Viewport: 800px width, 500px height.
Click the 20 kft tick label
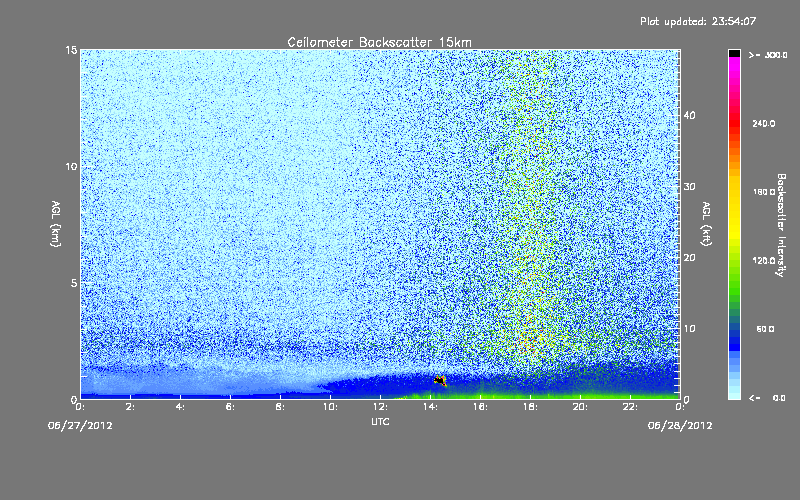(689, 258)
